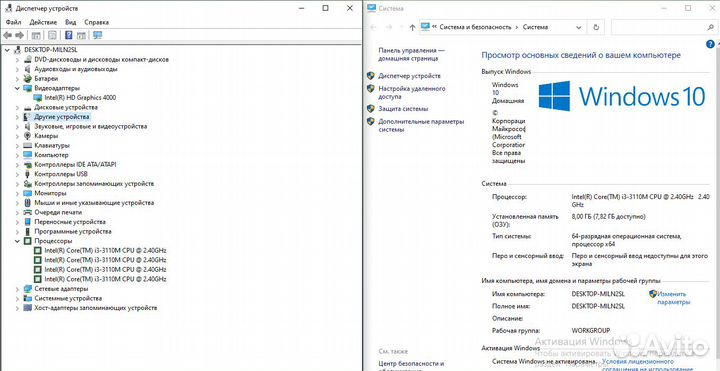
Task: Click the blue Help icon in Device Manager toolbar
Action: click(69, 35)
